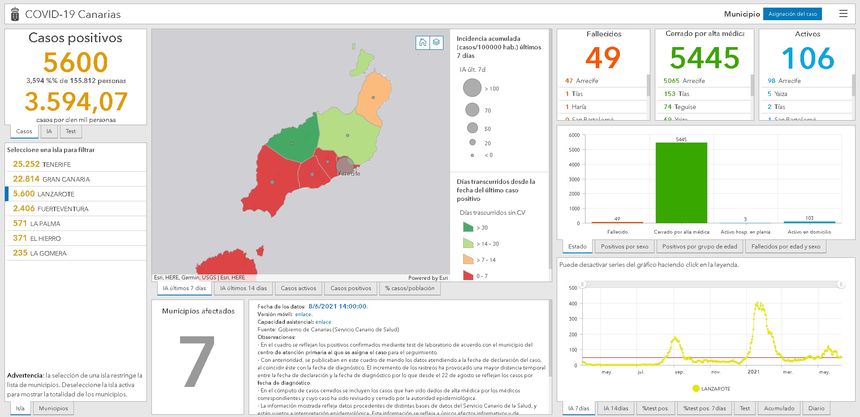Click the map home extent icon
The image size is (860, 417).
423,42
